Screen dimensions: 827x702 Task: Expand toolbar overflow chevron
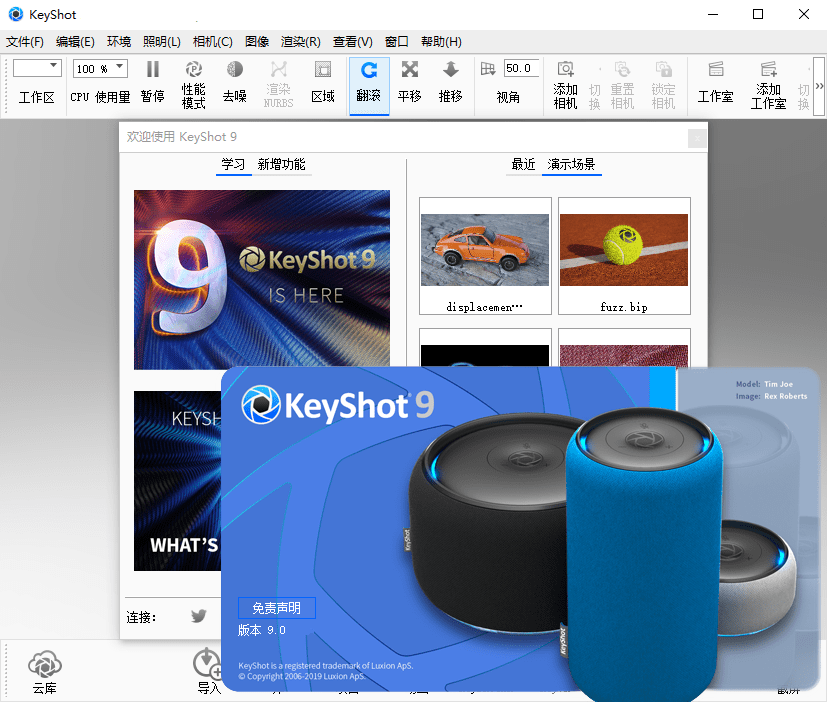819,86
